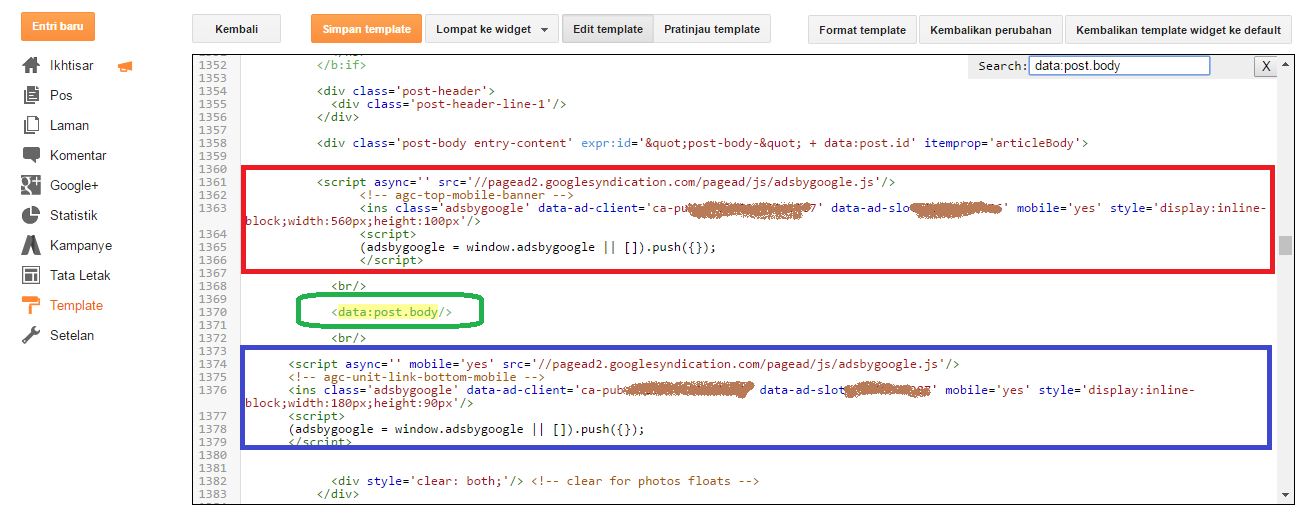The image size is (1305, 510).
Task: Click the Entri baru button
Action: pos(58,26)
